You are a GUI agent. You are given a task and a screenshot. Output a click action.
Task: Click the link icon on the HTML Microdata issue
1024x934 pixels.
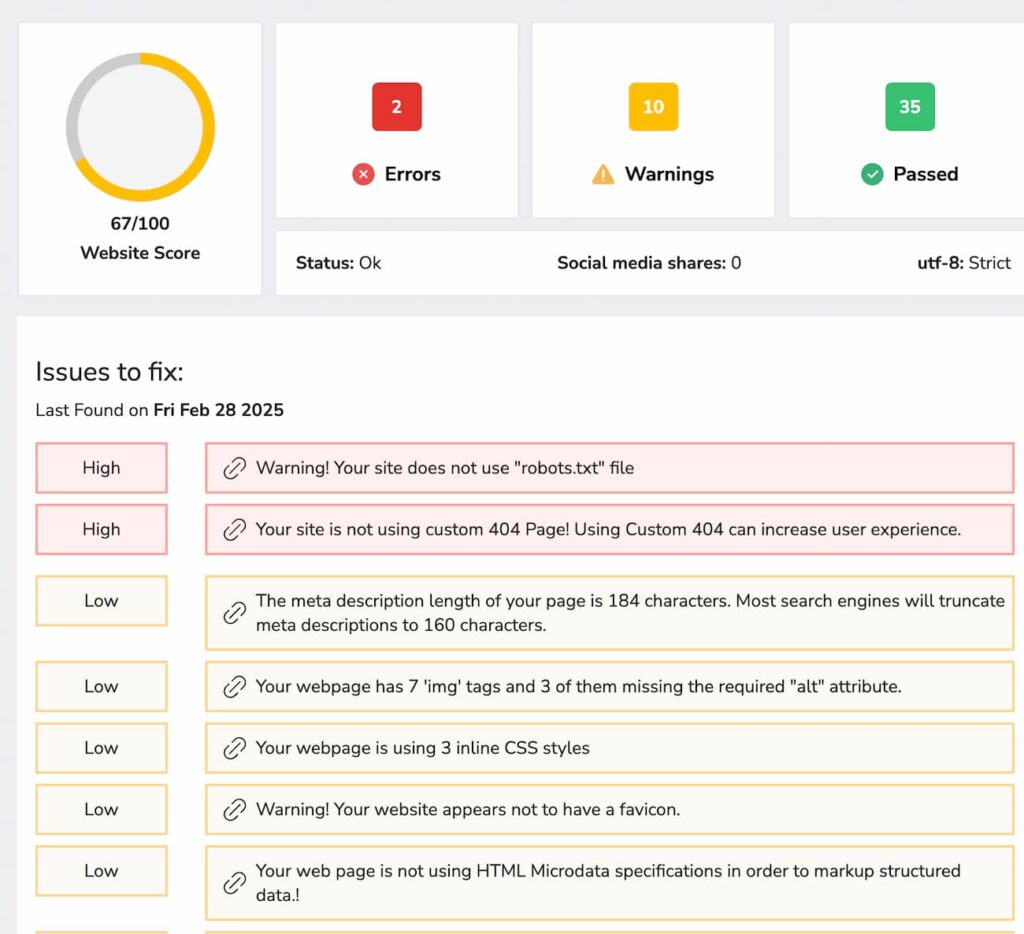coord(235,882)
